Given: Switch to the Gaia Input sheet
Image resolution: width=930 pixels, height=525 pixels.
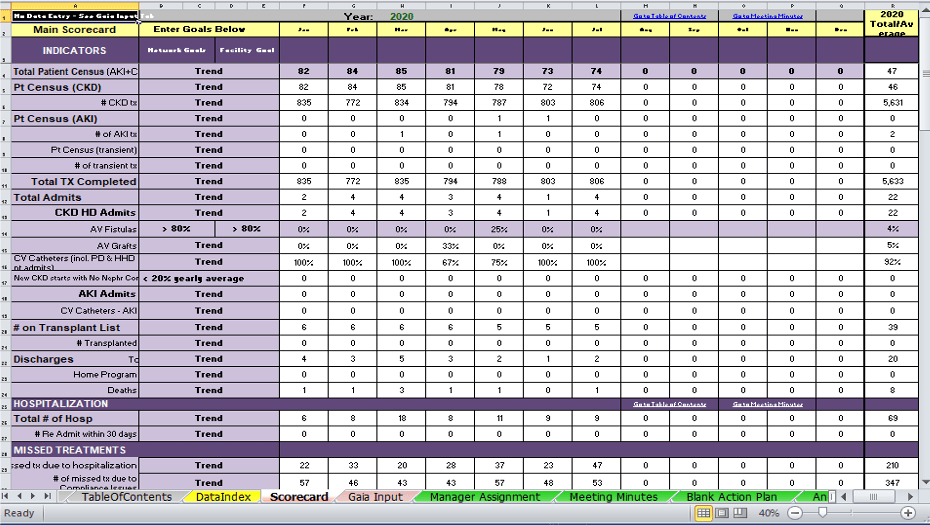Looking at the screenshot, I should click(x=375, y=497).
